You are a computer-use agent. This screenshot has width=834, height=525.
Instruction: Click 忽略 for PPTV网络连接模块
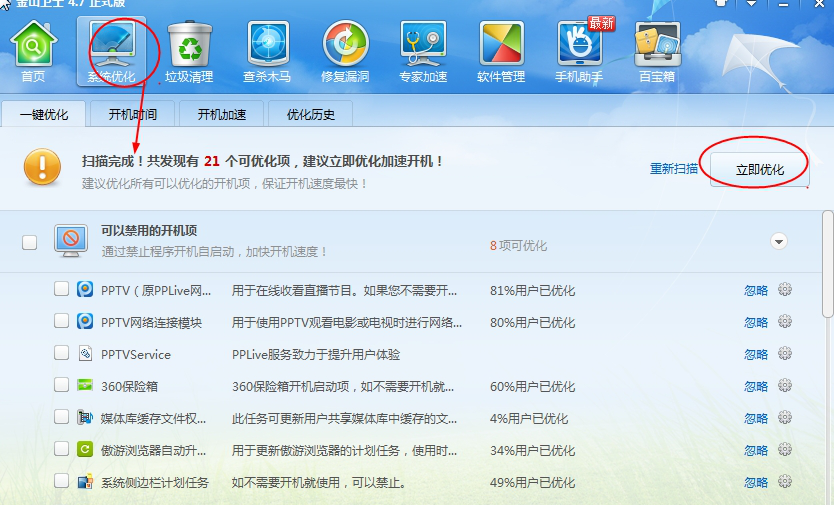[x=756, y=322]
